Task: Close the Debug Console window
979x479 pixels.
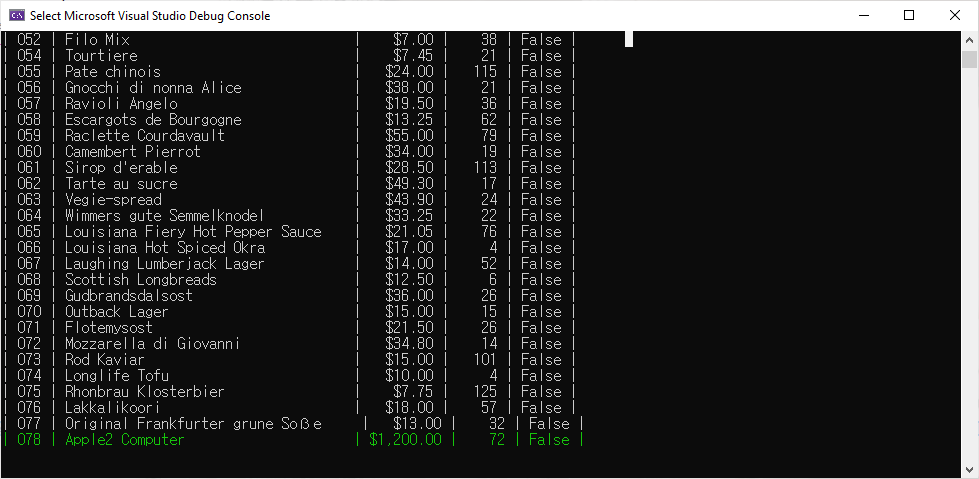Action: [955, 16]
